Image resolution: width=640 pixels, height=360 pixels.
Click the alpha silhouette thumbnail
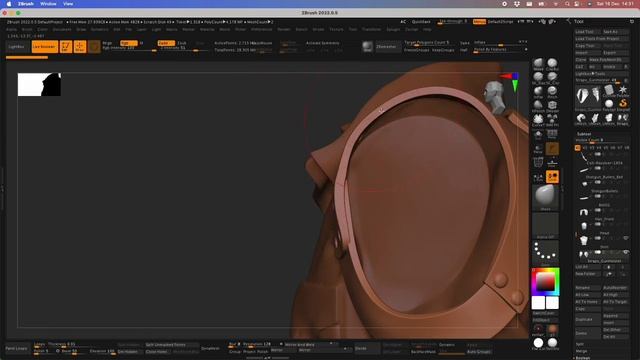pos(40,84)
